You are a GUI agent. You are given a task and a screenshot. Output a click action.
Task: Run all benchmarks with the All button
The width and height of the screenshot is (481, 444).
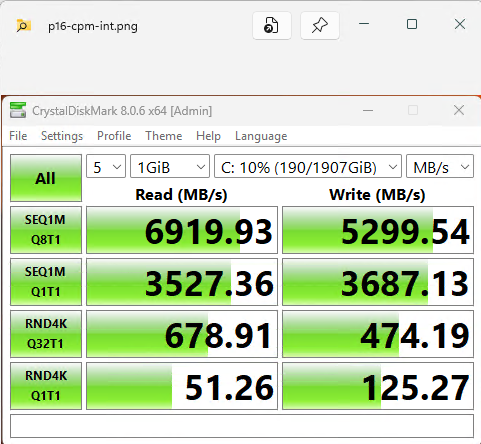[46, 178]
